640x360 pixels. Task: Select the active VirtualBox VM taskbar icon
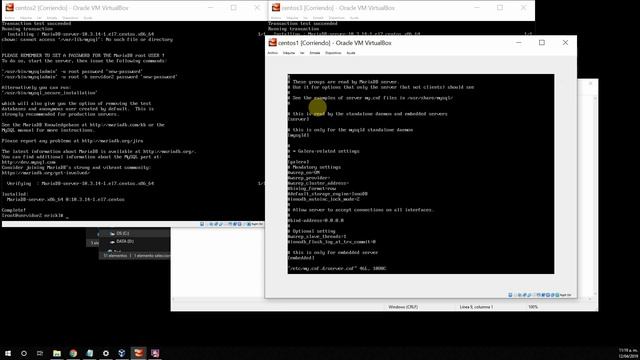coord(138,353)
